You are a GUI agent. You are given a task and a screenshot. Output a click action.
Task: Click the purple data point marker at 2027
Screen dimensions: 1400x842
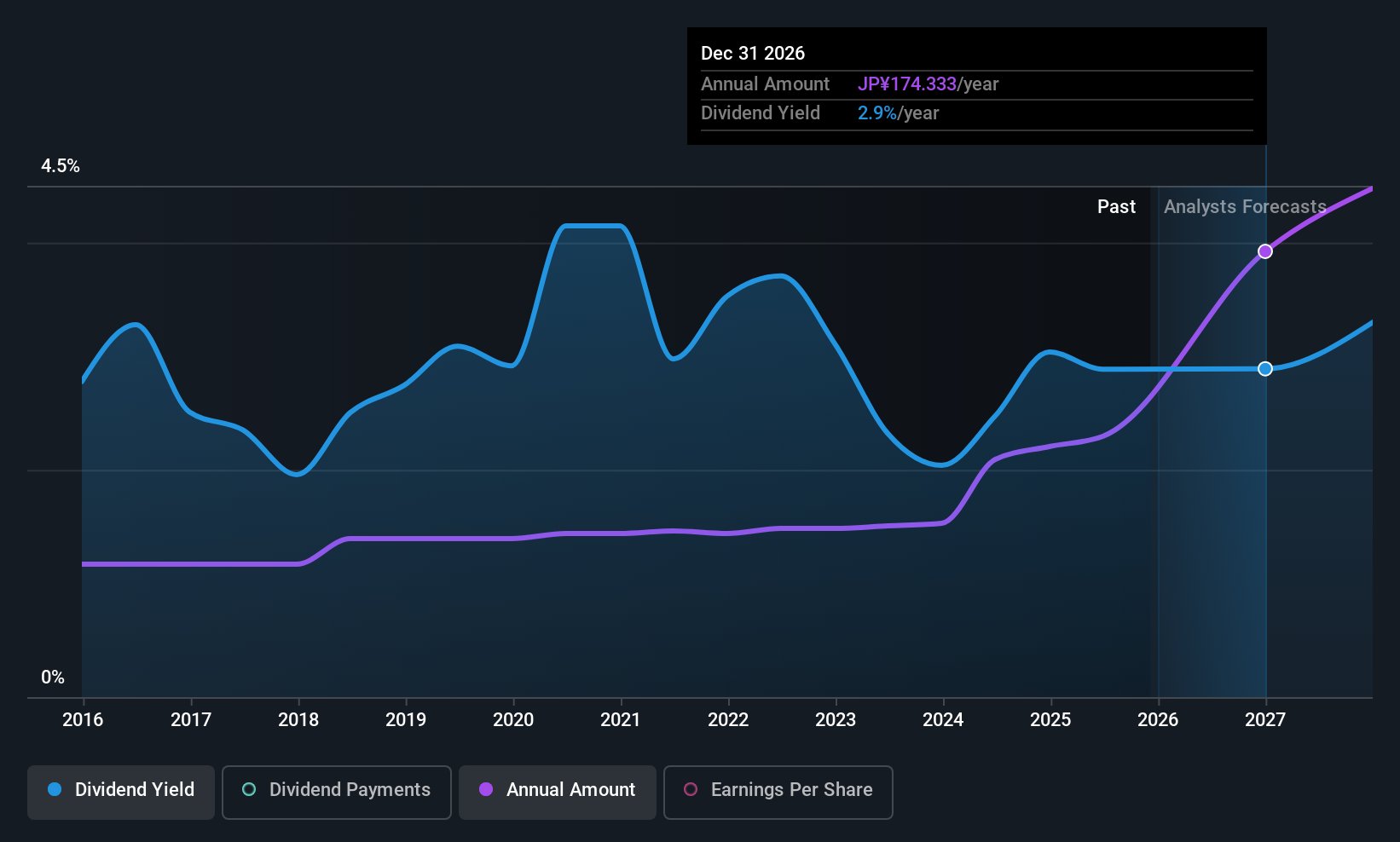(1265, 251)
